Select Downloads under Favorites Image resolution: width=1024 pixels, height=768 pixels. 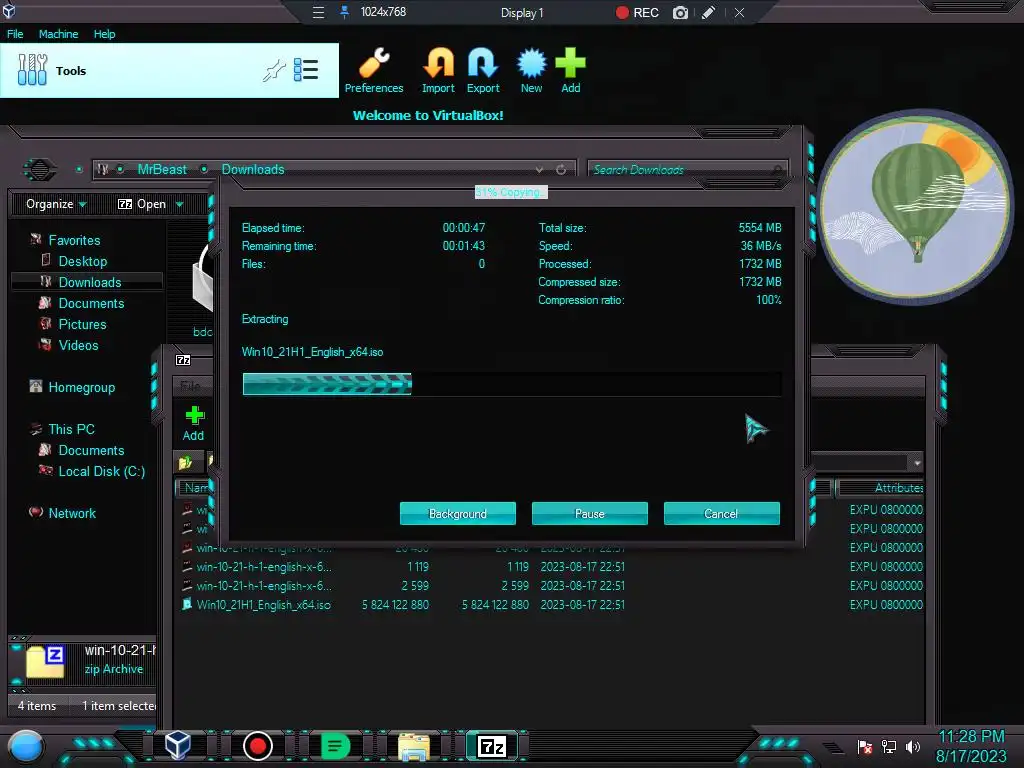pos(89,282)
